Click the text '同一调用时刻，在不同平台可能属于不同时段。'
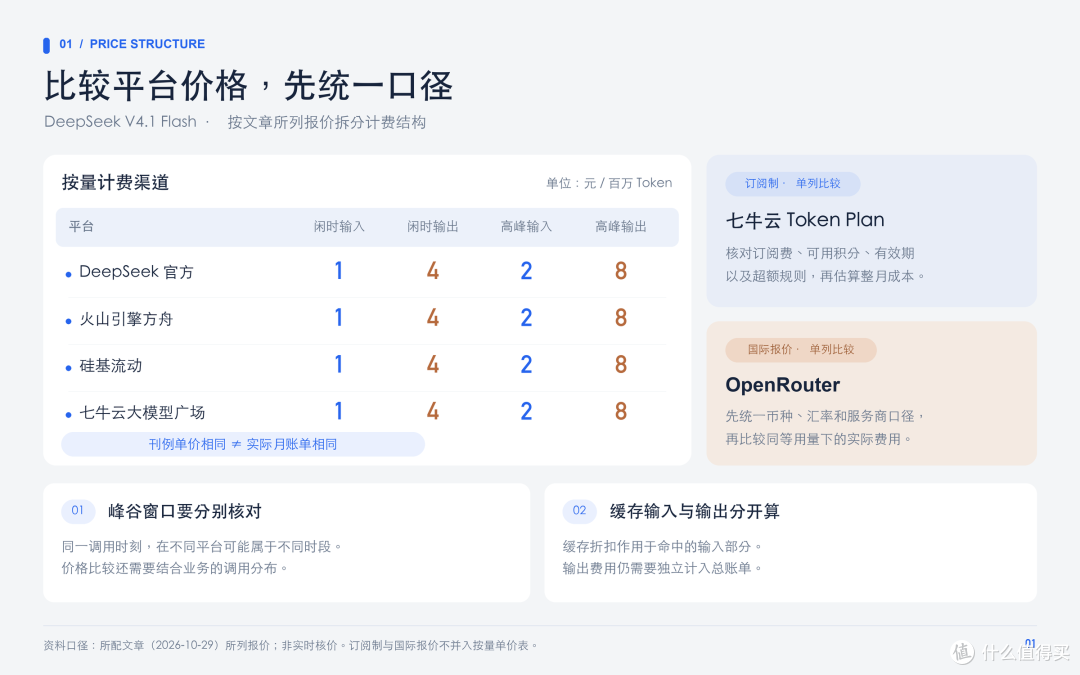 click(x=202, y=546)
